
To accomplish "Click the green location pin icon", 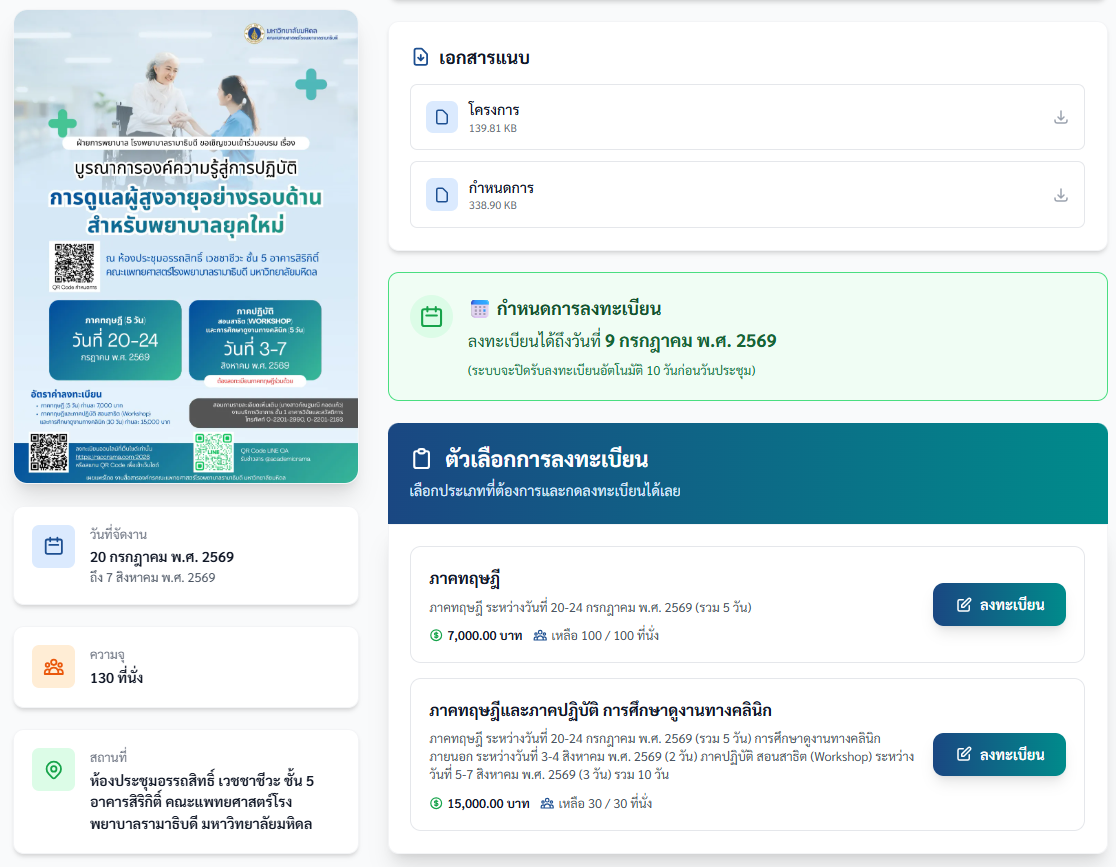I will click(x=54, y=769).
